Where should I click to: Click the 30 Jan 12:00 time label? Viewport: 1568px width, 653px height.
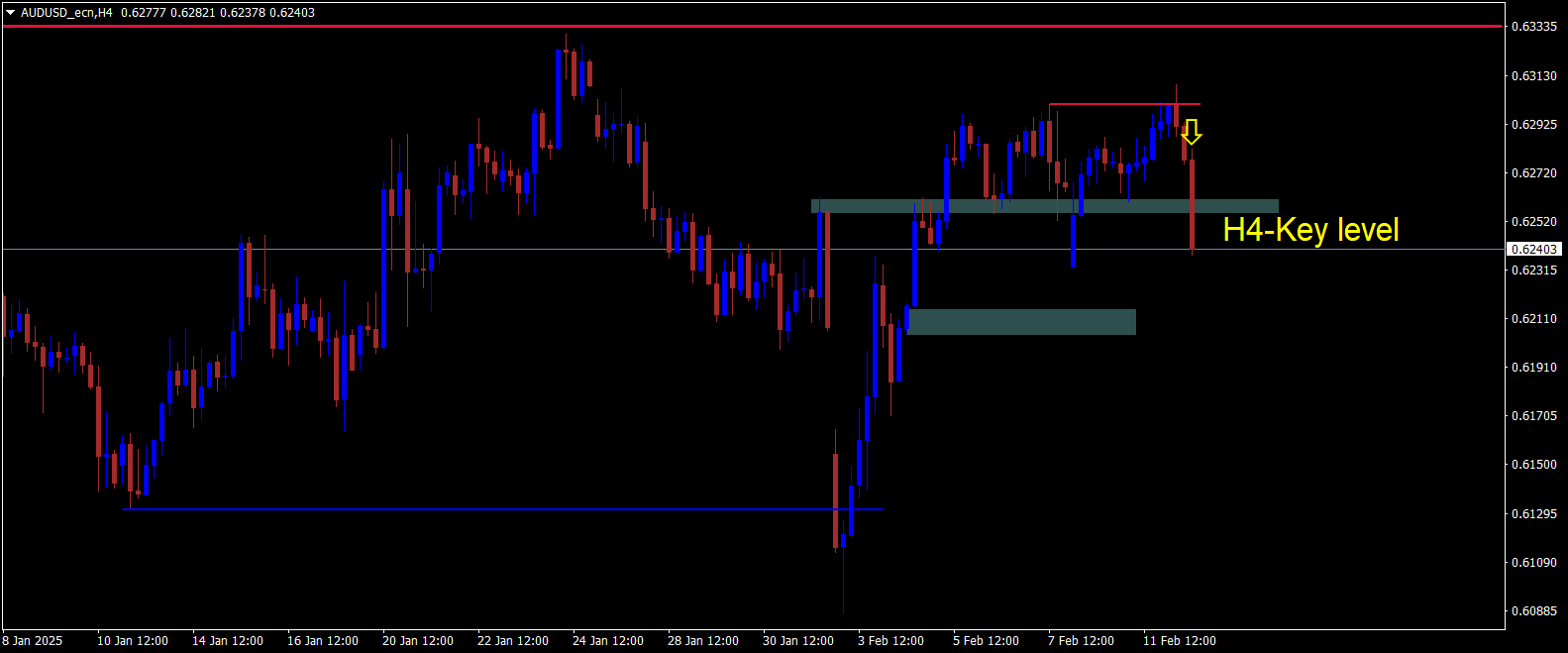coord(798,641)
